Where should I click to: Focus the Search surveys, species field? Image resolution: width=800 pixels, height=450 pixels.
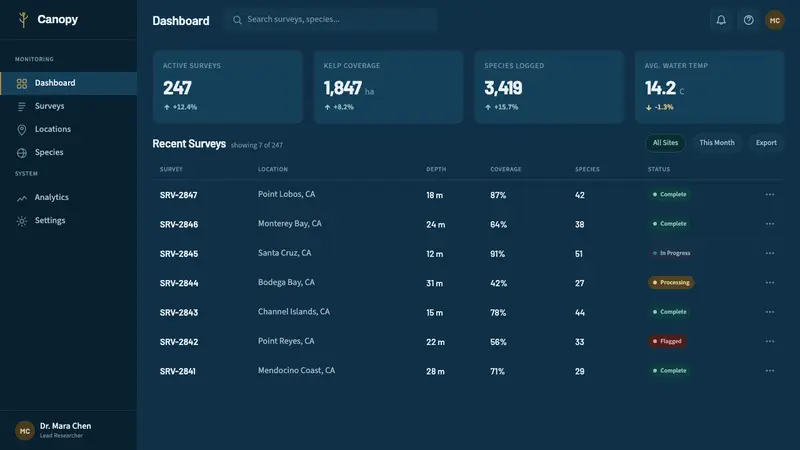point(331,20)
